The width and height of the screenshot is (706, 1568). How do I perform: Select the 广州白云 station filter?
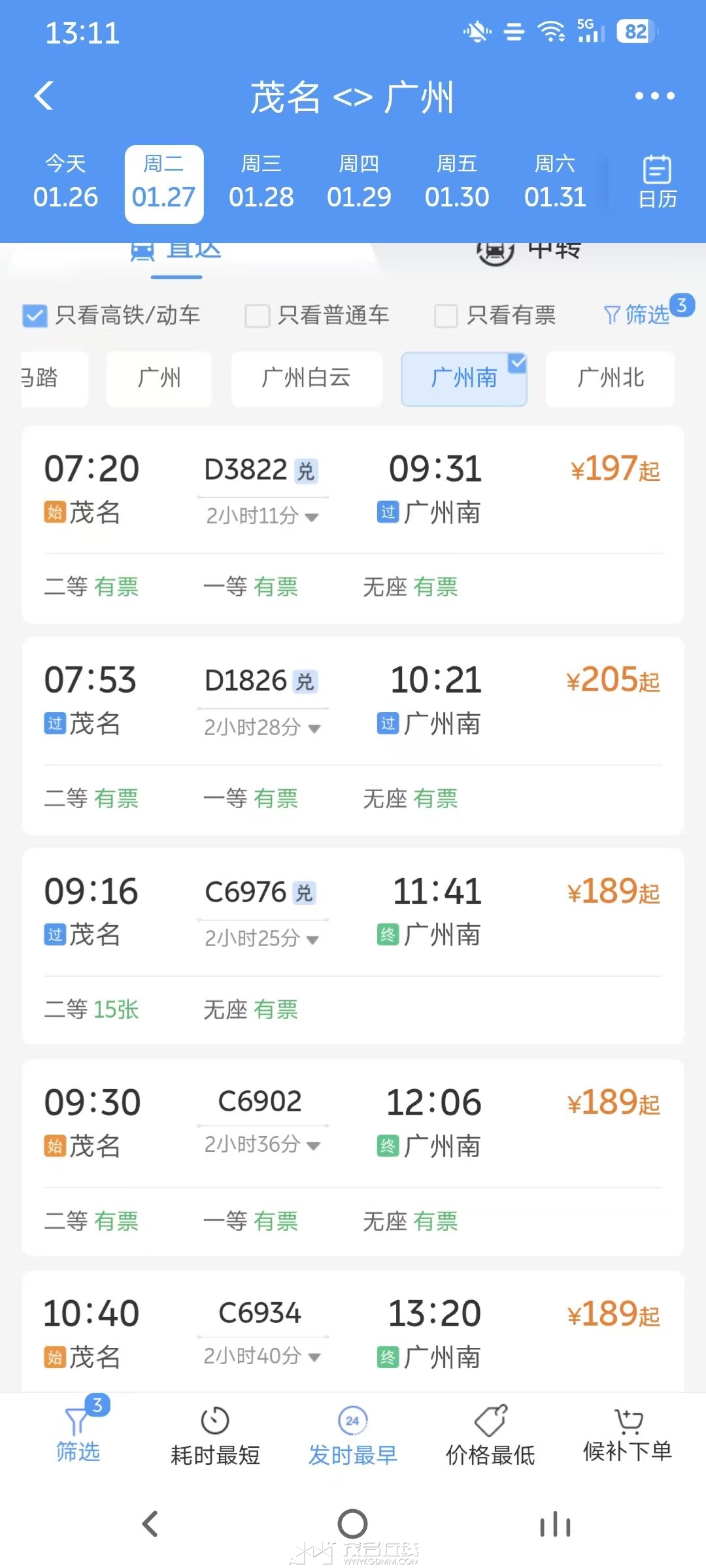307,378
